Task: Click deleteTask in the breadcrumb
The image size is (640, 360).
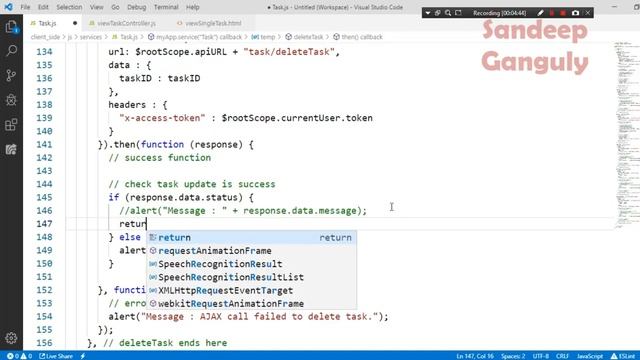Action: pos(304,37)
